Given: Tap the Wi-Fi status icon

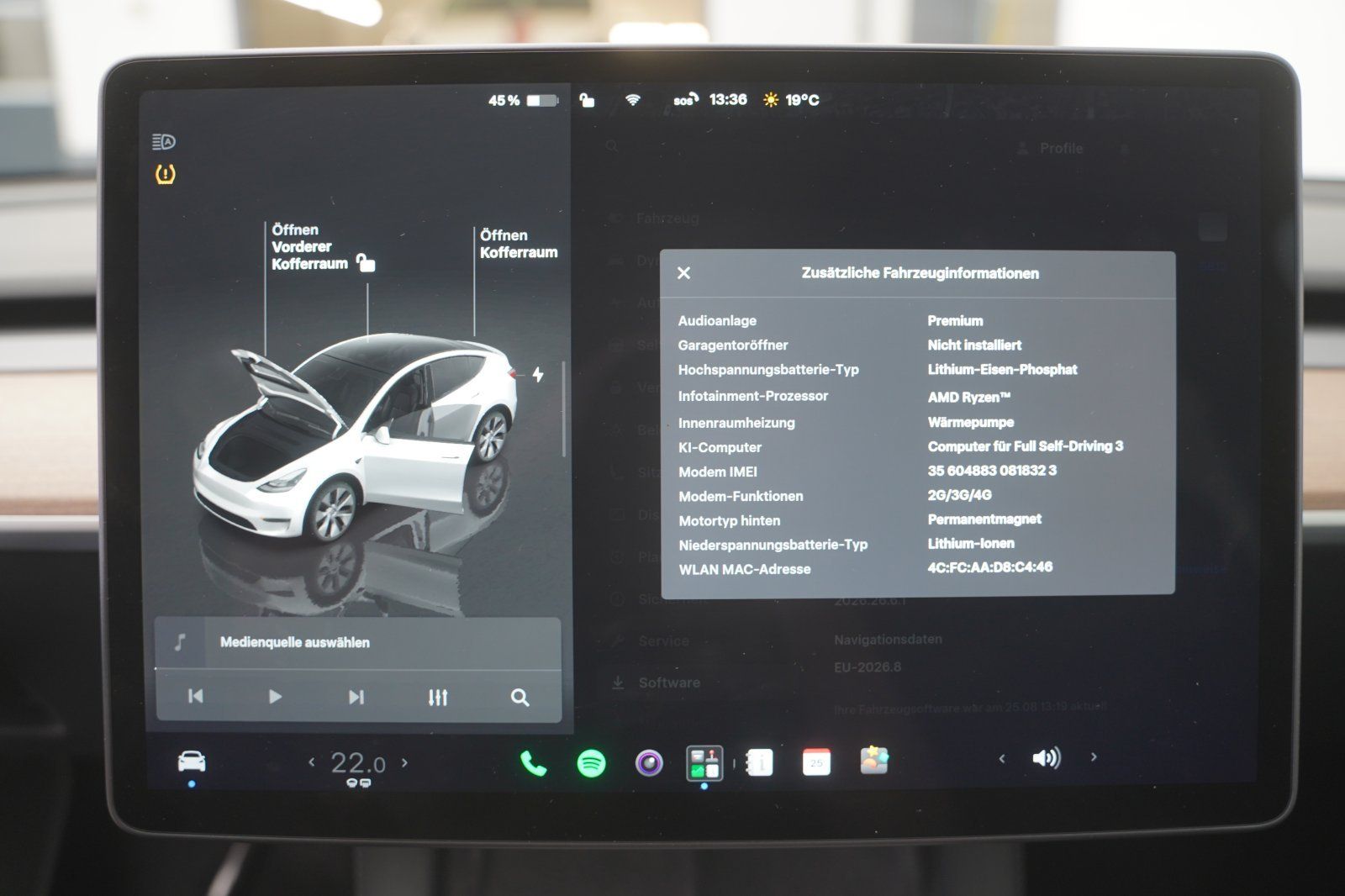Looking at the screenshot, I should click(633, 100).
